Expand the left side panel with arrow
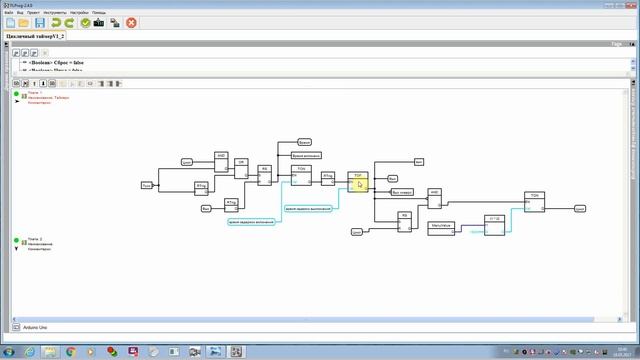 [x=6, y=44]
